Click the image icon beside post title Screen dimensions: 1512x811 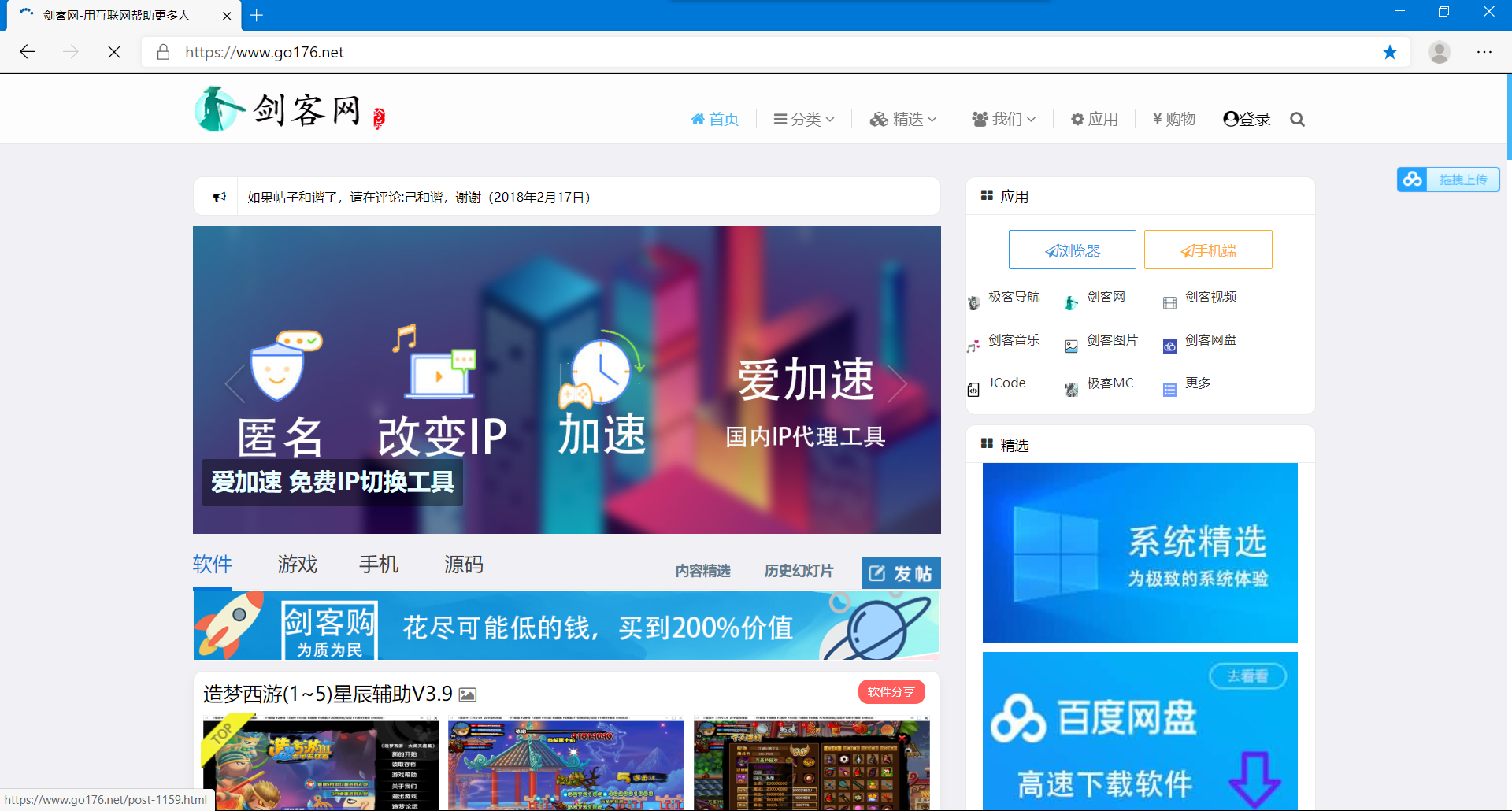pos(468,694)
